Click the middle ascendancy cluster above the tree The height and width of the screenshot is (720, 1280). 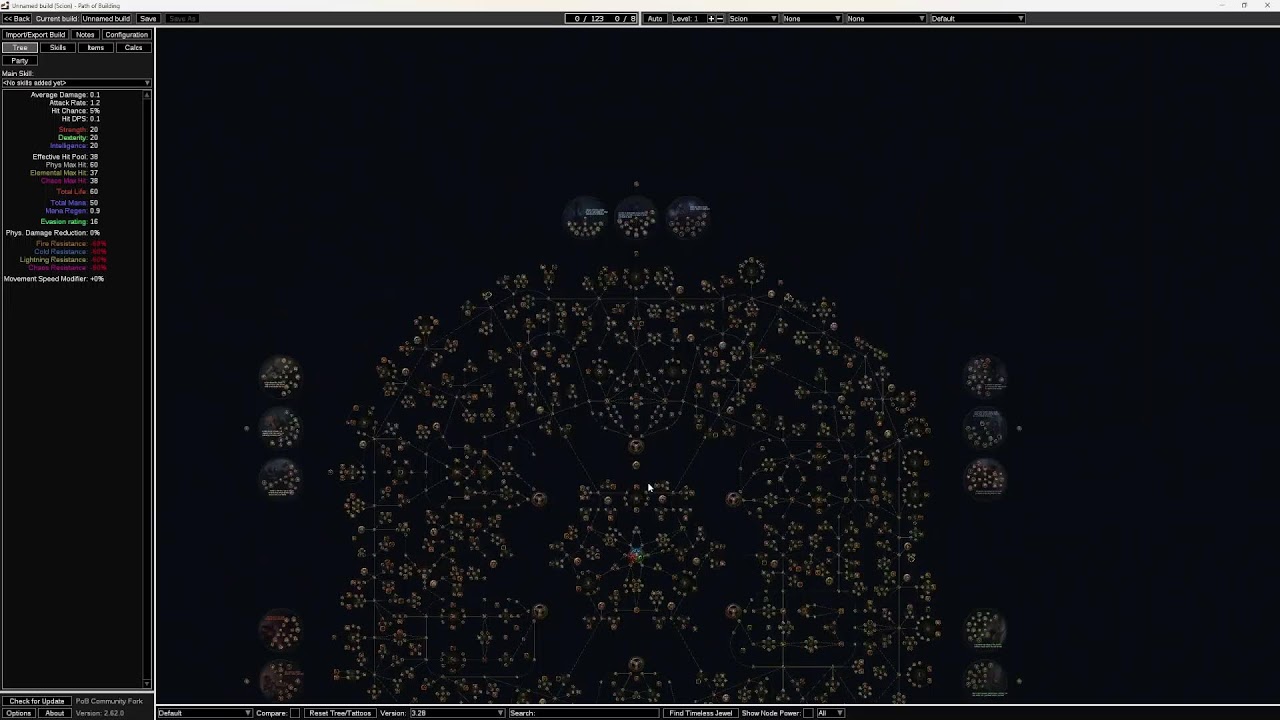pyautogui.click(x=636, y=217)
